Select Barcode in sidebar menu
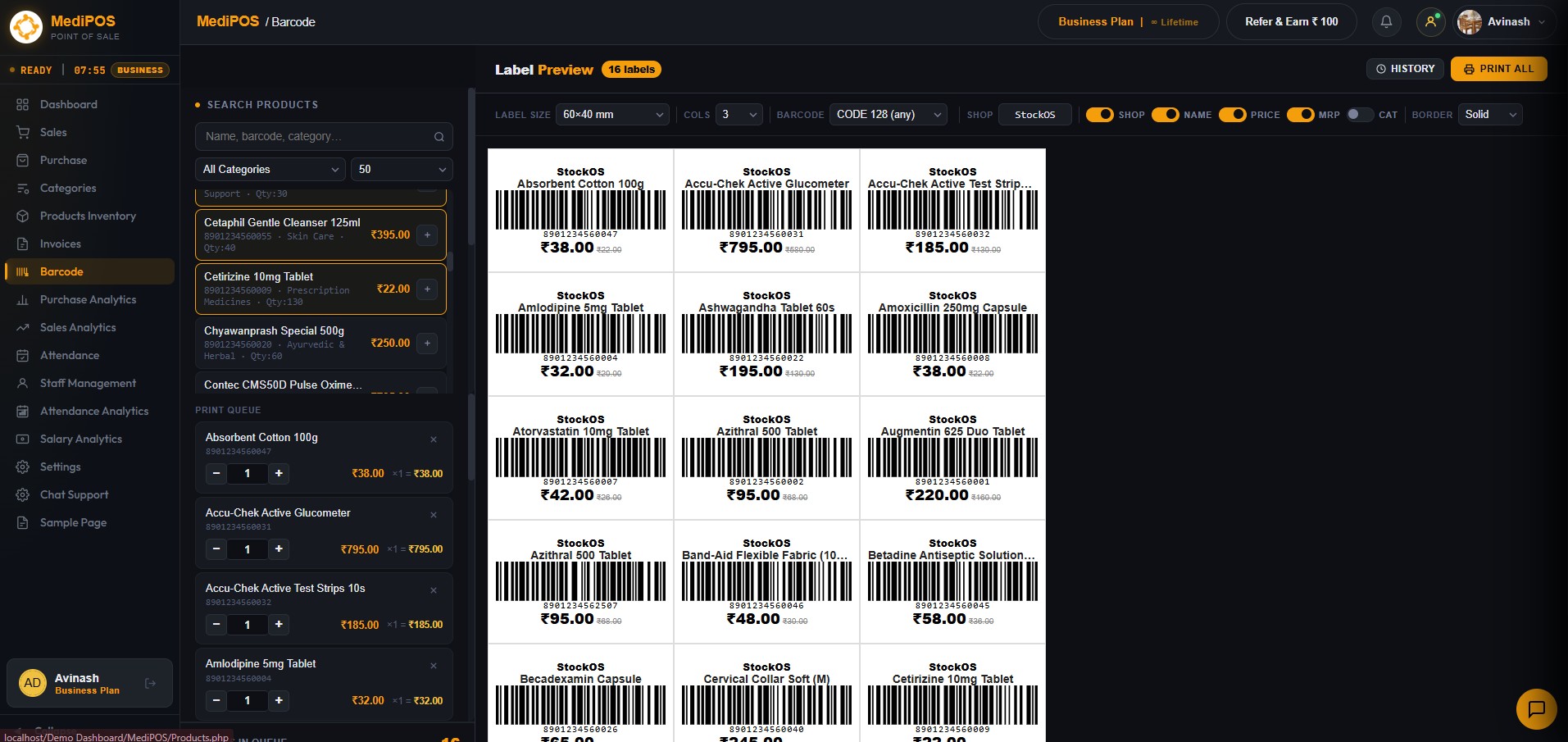The width and height of the screenshot is (1568, 742). tap(90, 271)
